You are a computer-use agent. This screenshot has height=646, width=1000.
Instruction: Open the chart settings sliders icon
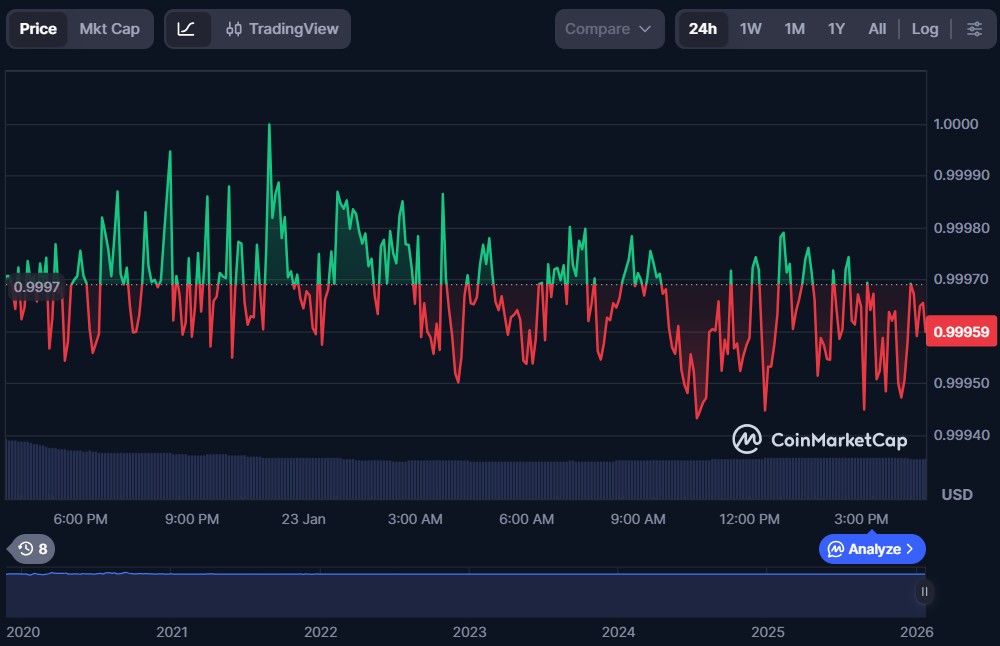coord(974,29)
